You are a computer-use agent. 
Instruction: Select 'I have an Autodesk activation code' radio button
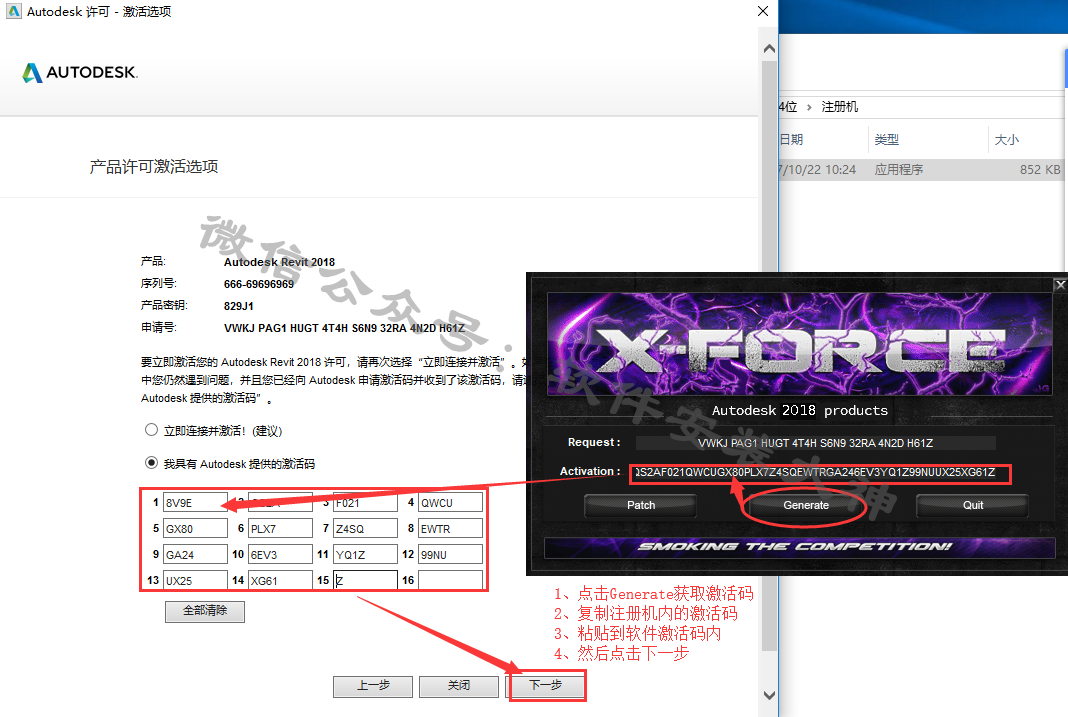pos(151,462)
